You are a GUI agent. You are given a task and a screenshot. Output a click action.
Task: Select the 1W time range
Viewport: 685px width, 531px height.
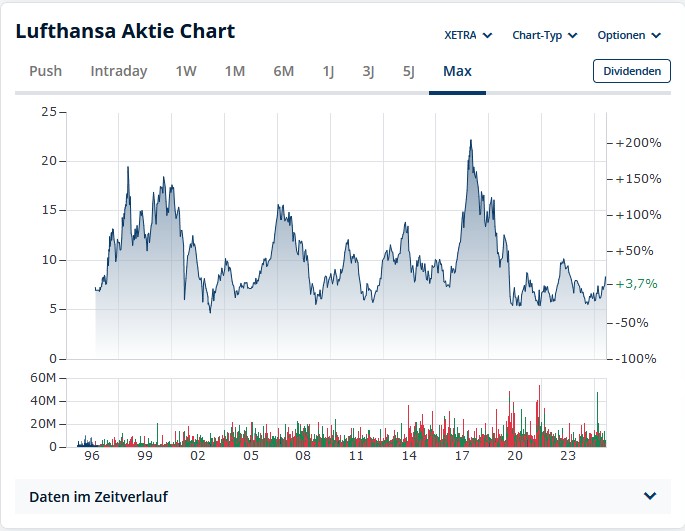click(x=186, y=71)
